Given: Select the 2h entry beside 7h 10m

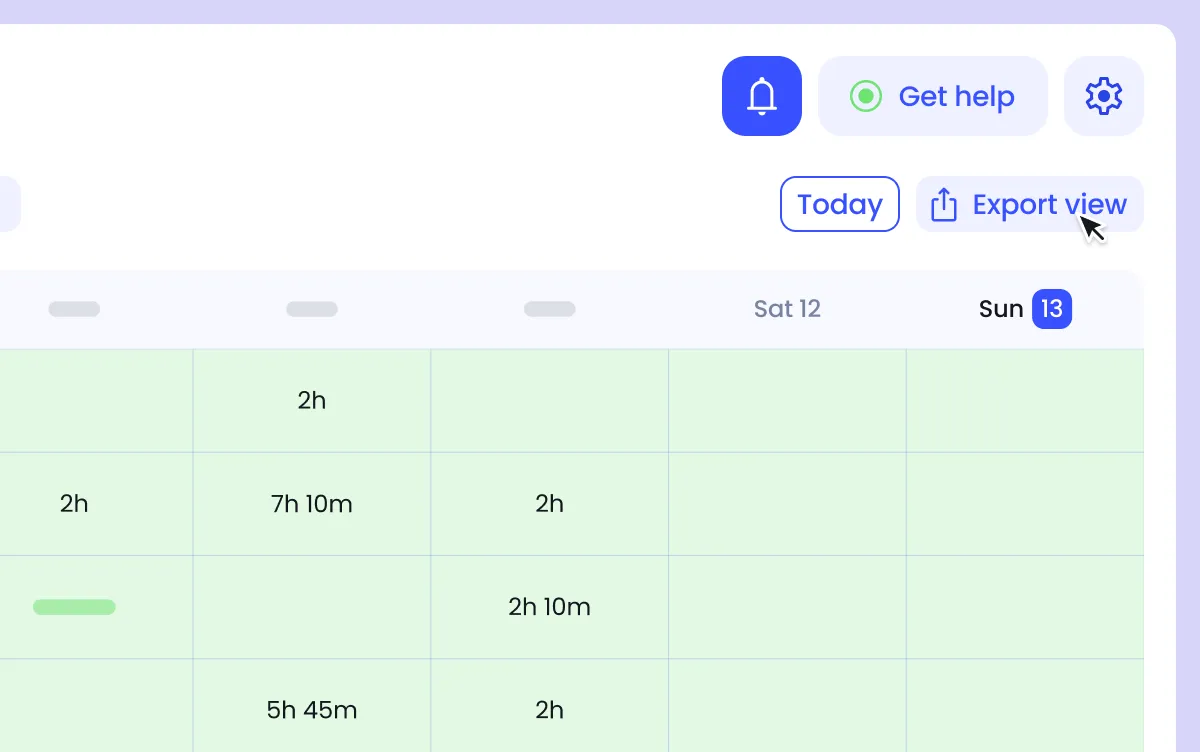Looking at the screenshot, I should [549, 504].
